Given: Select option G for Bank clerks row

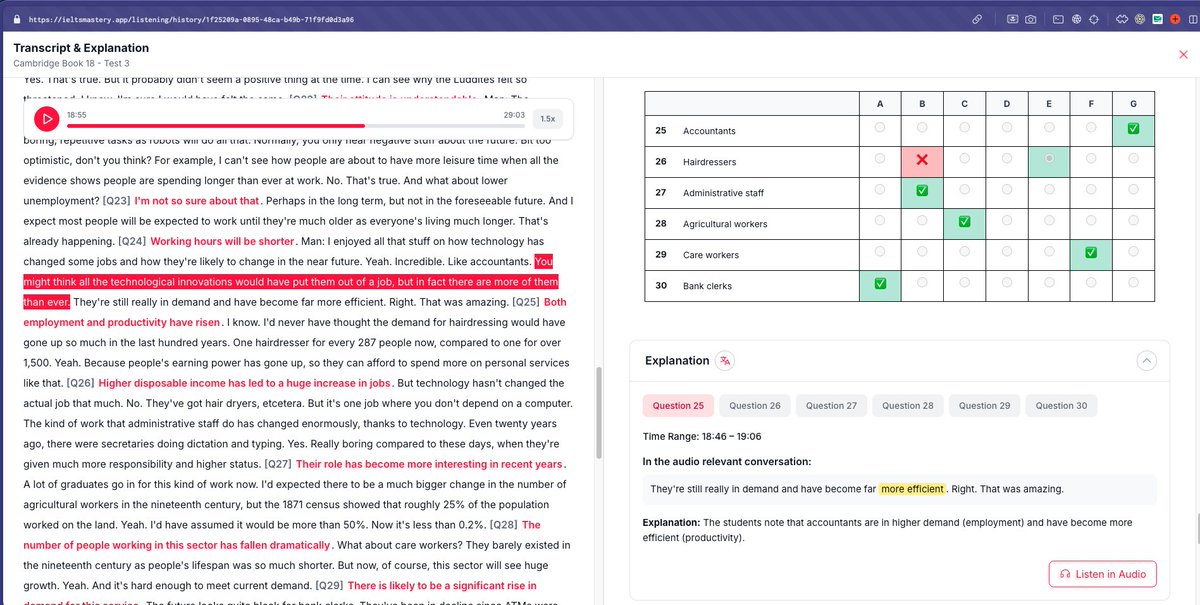Looking at the screenshot, I should coord(1133,283).
